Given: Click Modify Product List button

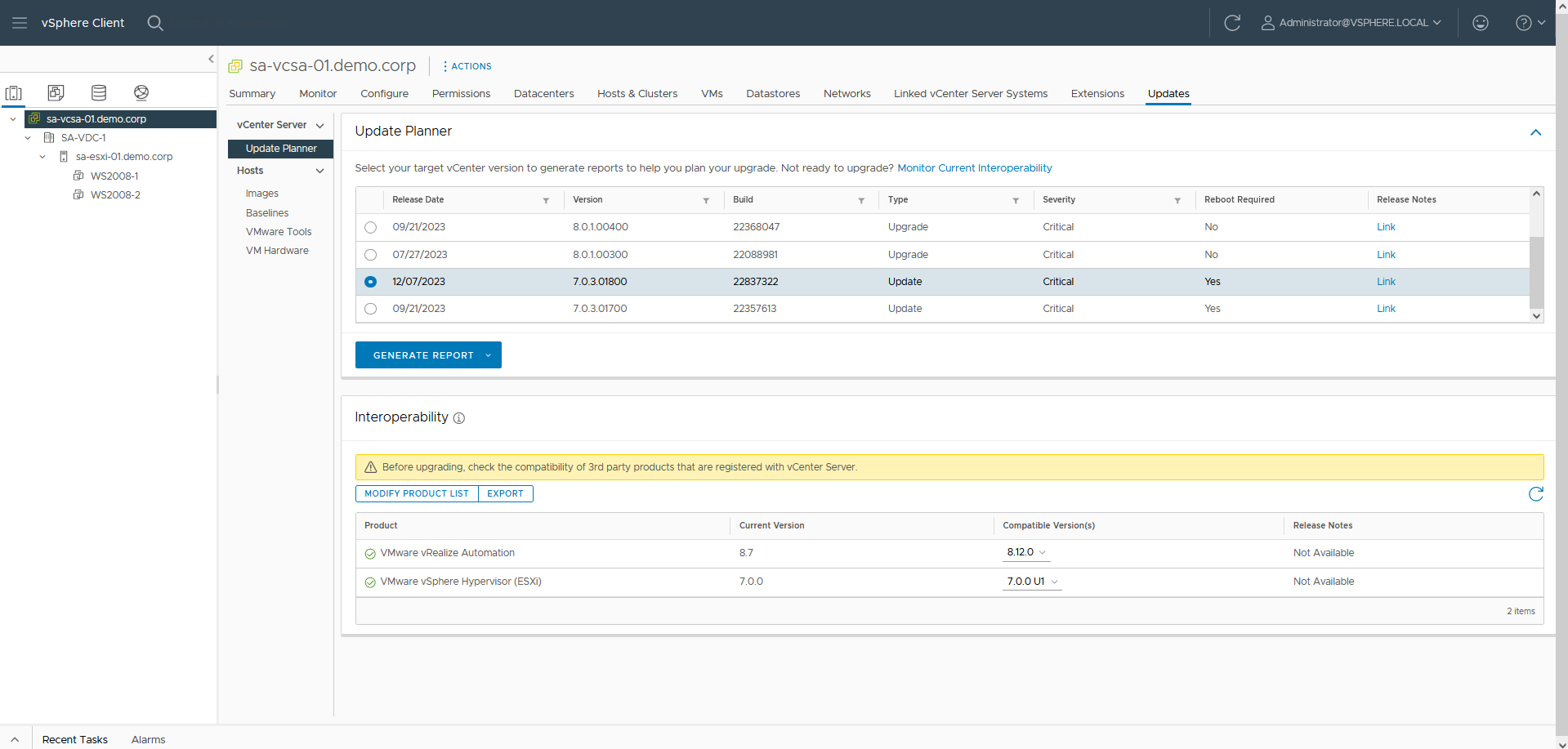Looking at the screenshot, I should tap(417, 493).
